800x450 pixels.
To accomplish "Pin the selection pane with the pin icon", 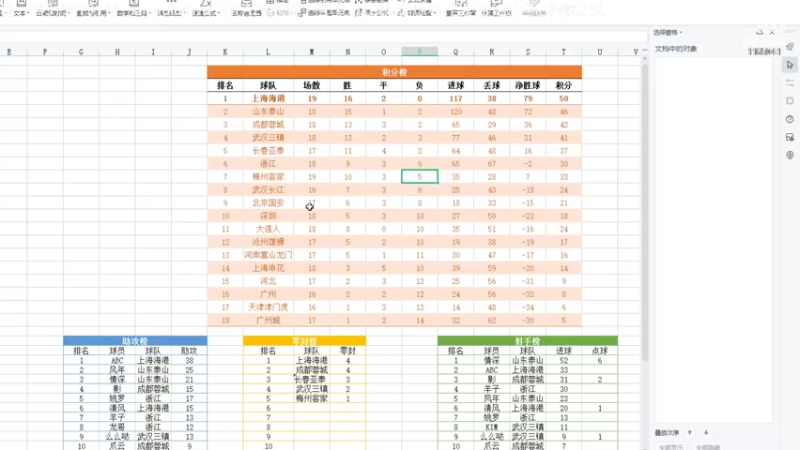I will pos(760,32).
